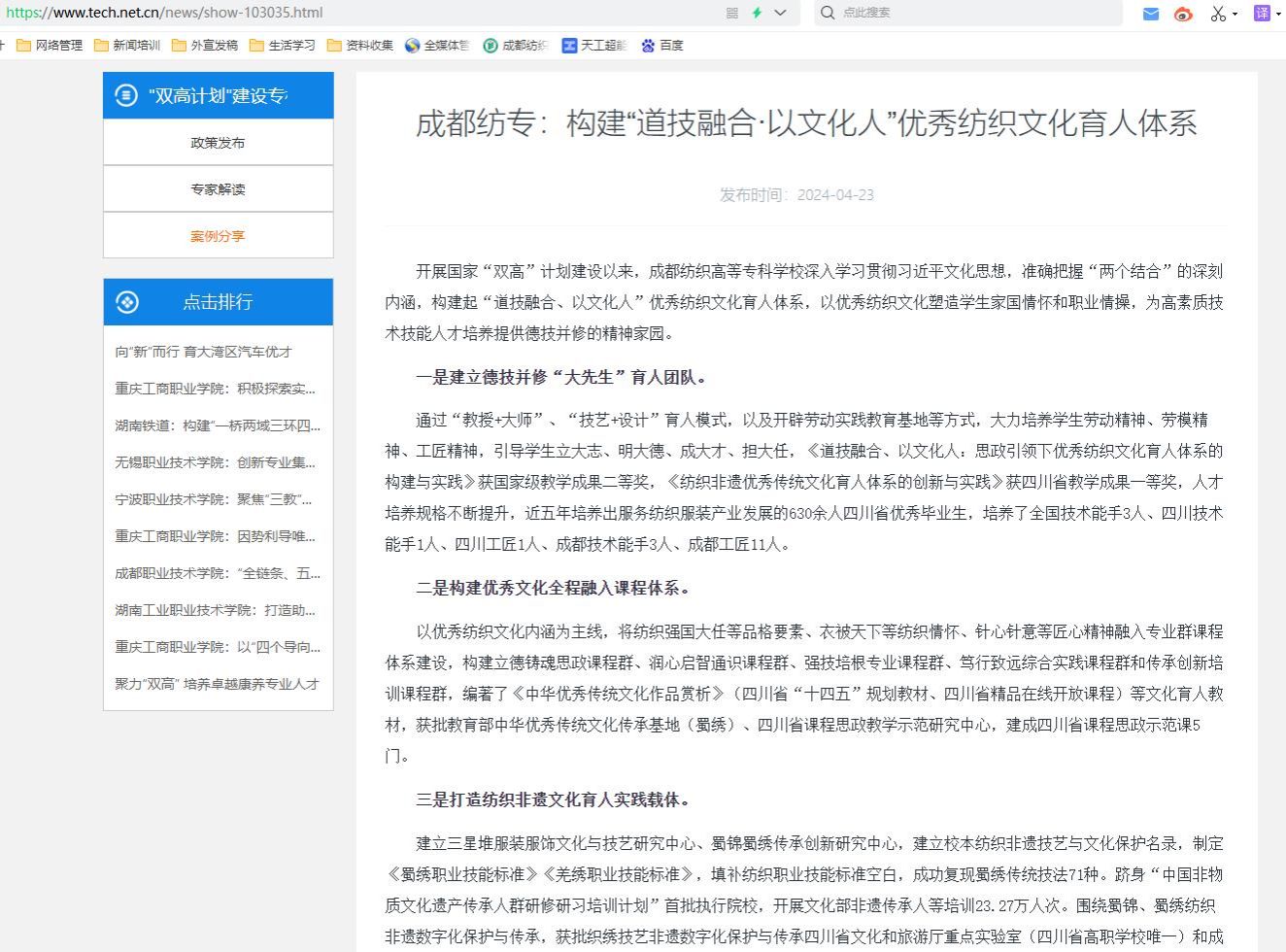Click the green lightning speed-mode icon
Image resolution: width=1286 pixels, height=952 pixels.
757,13
